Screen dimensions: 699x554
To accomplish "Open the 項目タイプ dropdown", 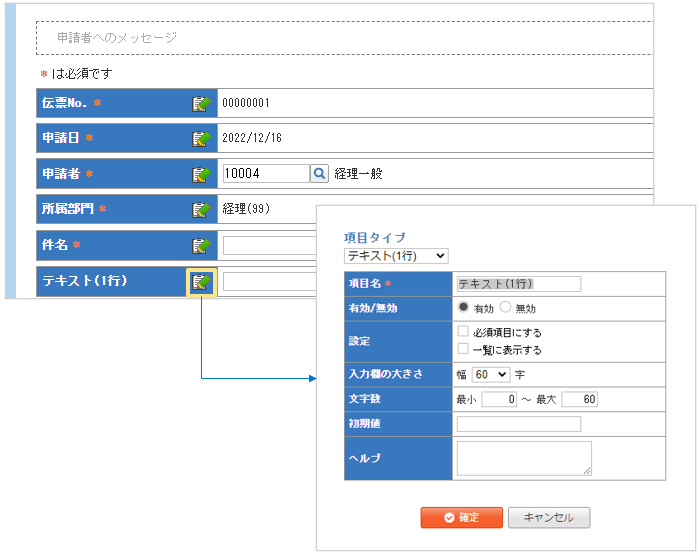I will coord(396,256).
